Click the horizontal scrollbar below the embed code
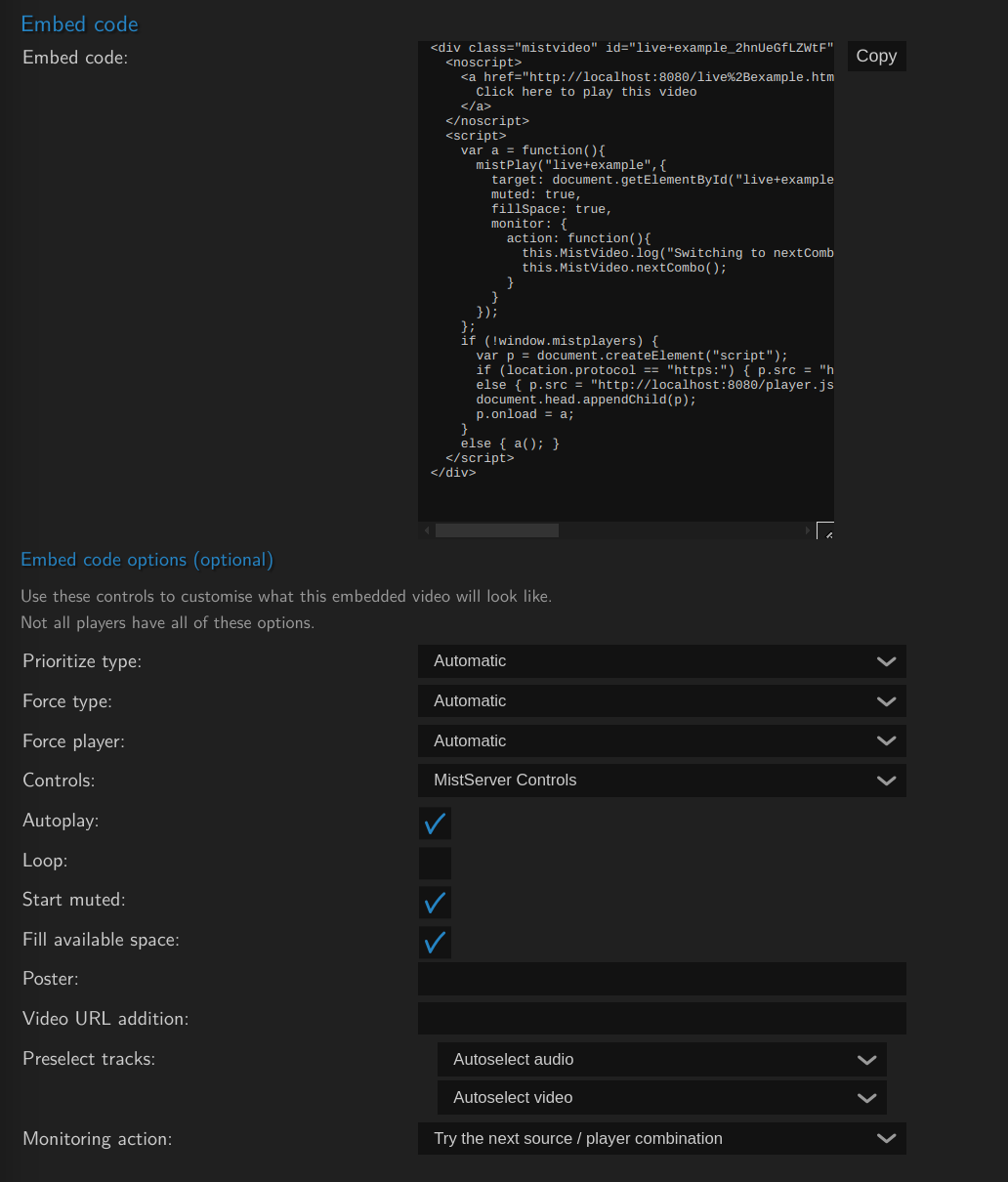1008x1182 pixels. tap(497, 529)
